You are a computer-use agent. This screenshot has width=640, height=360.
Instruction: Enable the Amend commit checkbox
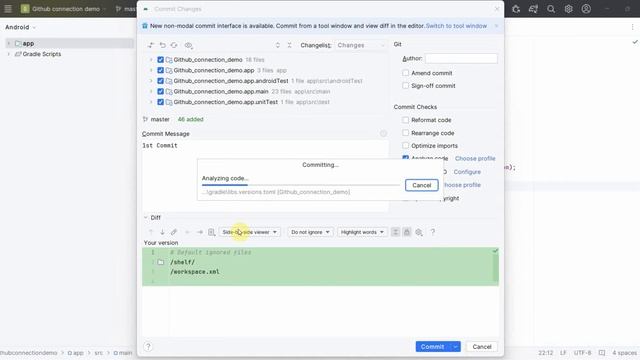coord(405,73)
